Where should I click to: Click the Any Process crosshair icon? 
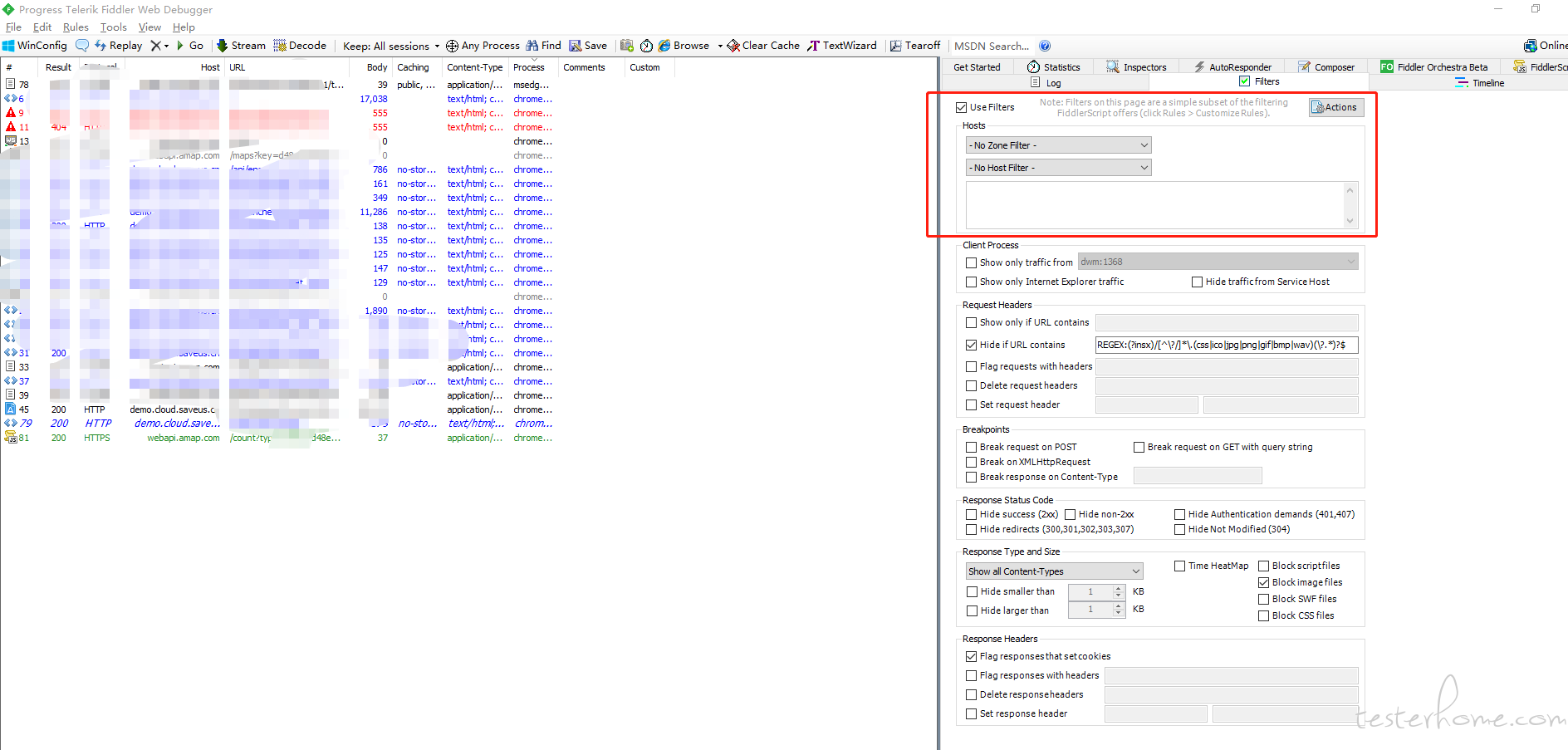click(452, 46)
